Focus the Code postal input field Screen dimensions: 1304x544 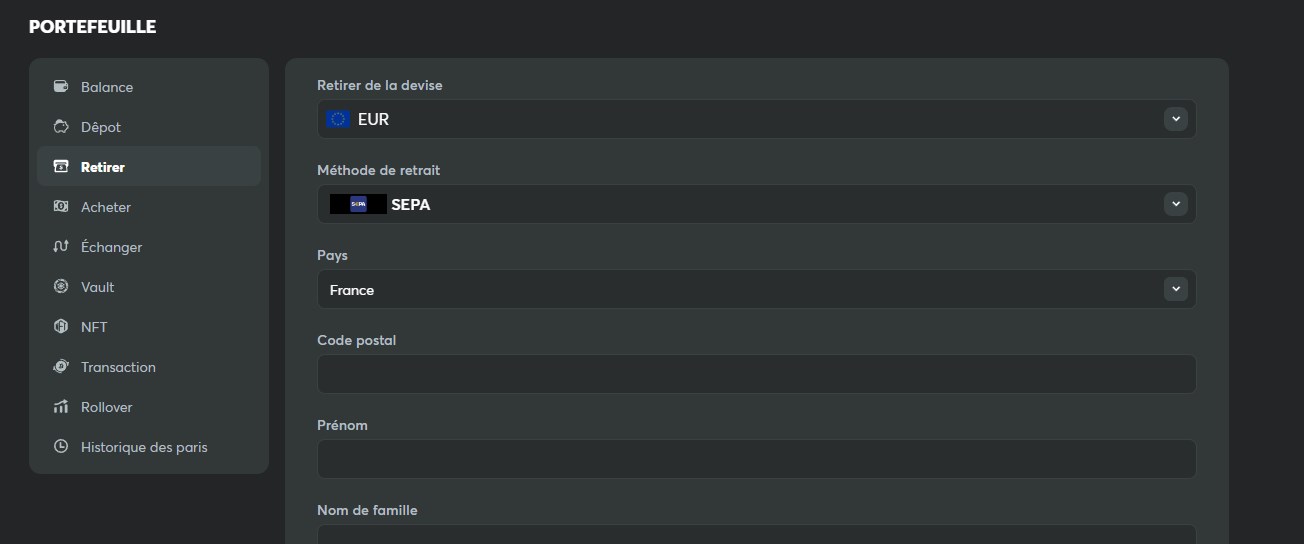click(756, 374)
